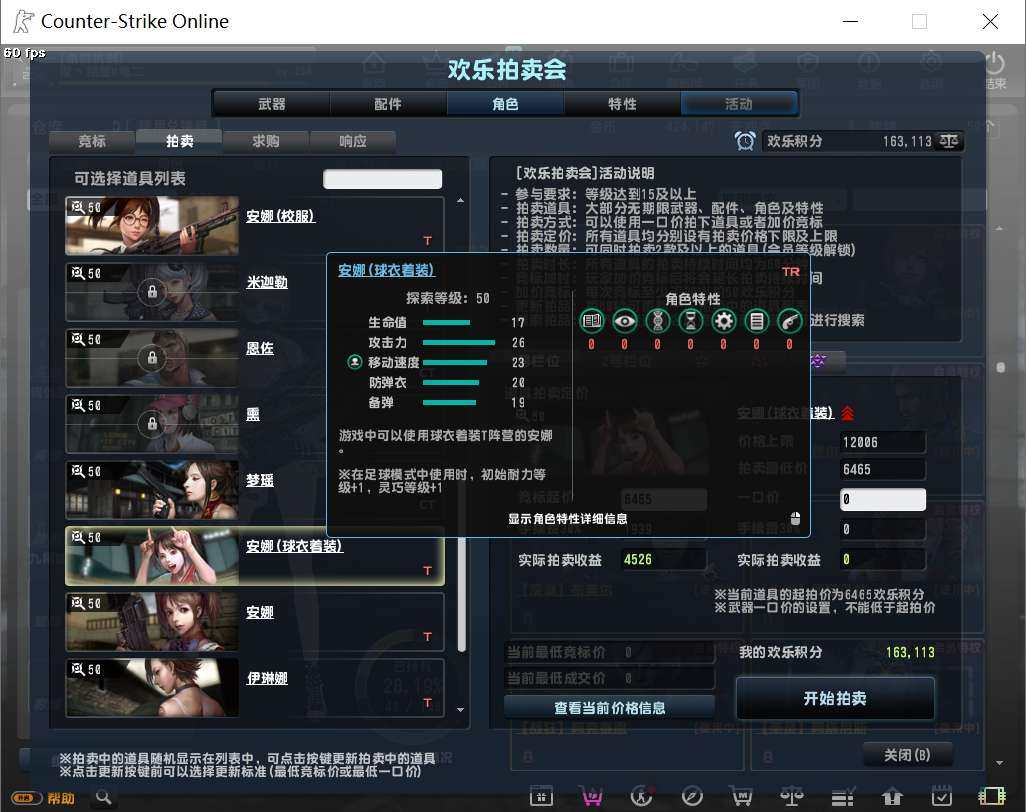Open the calendar checkmark icon
The image size is (1026, 812).
(942, 796)
